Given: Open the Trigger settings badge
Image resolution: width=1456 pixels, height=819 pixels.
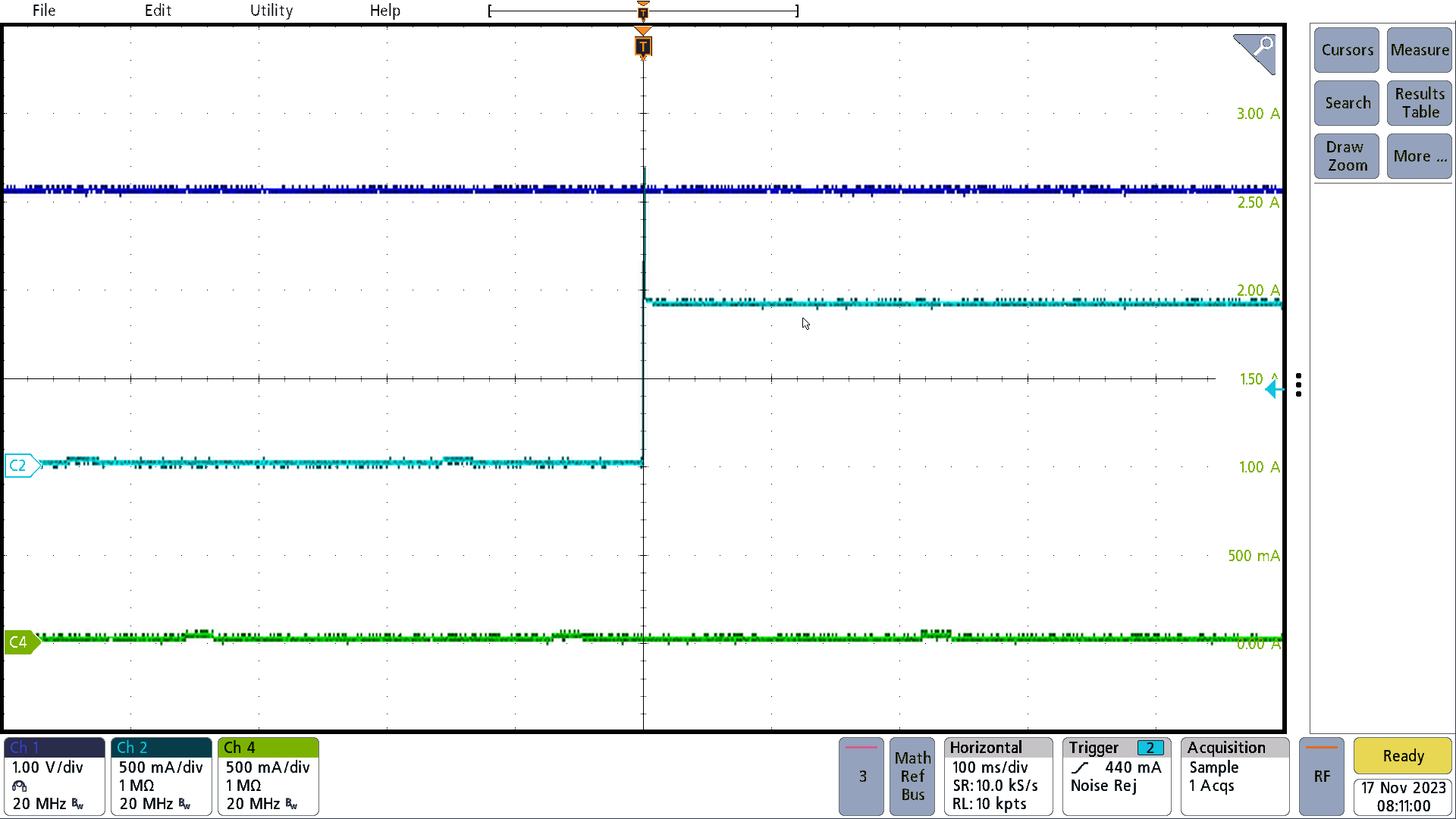Looking at the screenshot, I should pos(1117,777).
